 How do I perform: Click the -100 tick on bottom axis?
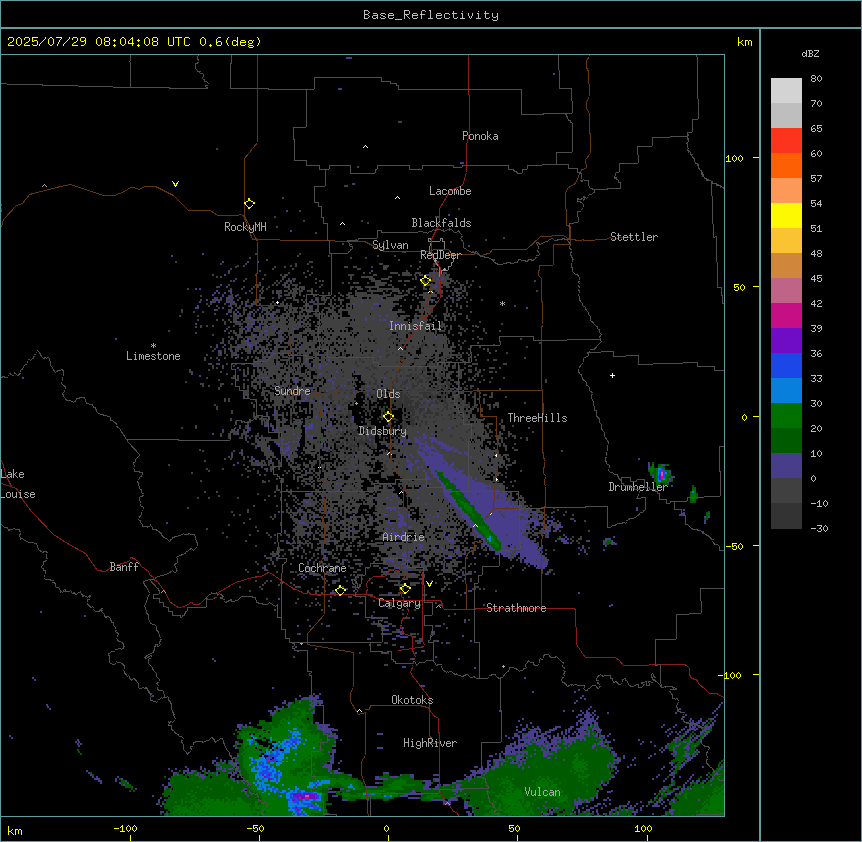coord(125,828)
